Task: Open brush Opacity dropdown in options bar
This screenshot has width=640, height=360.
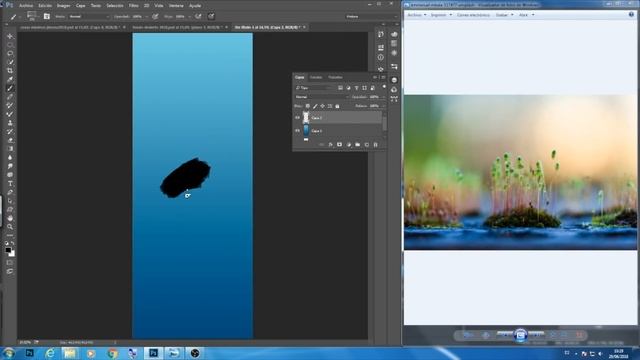Action: [x=146, y=17]
